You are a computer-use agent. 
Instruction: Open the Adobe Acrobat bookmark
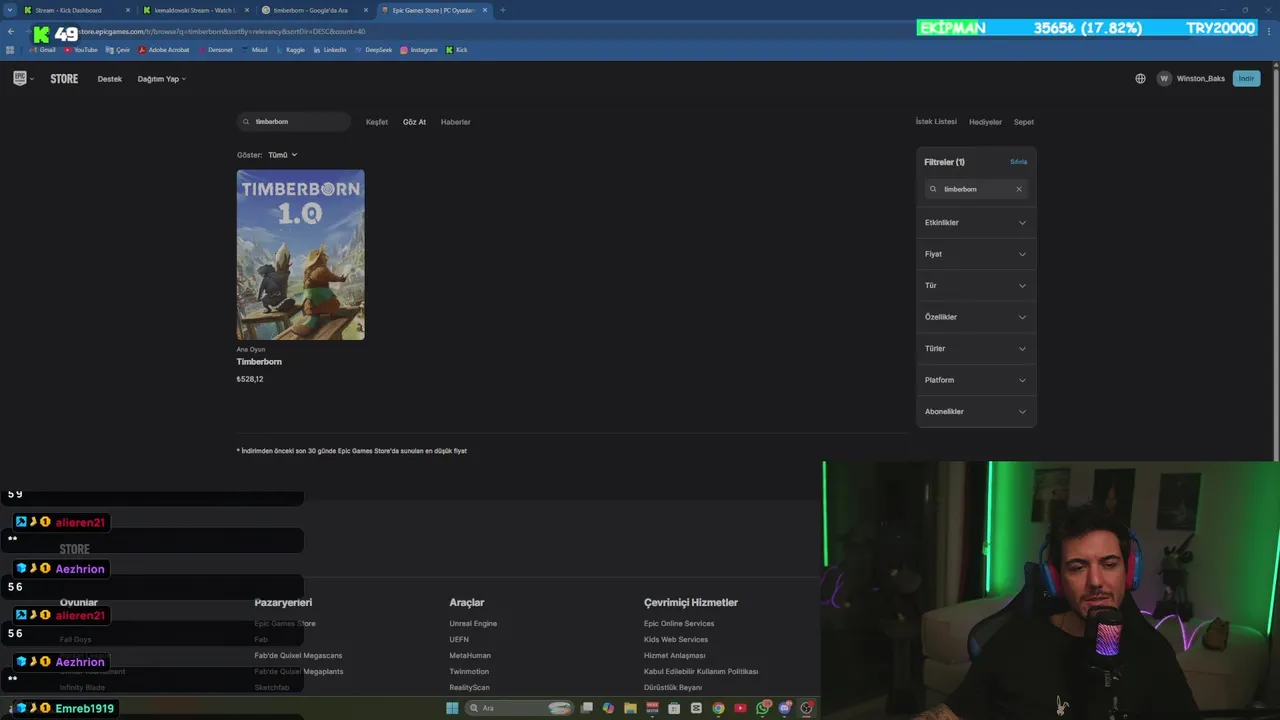coord(164,49)
